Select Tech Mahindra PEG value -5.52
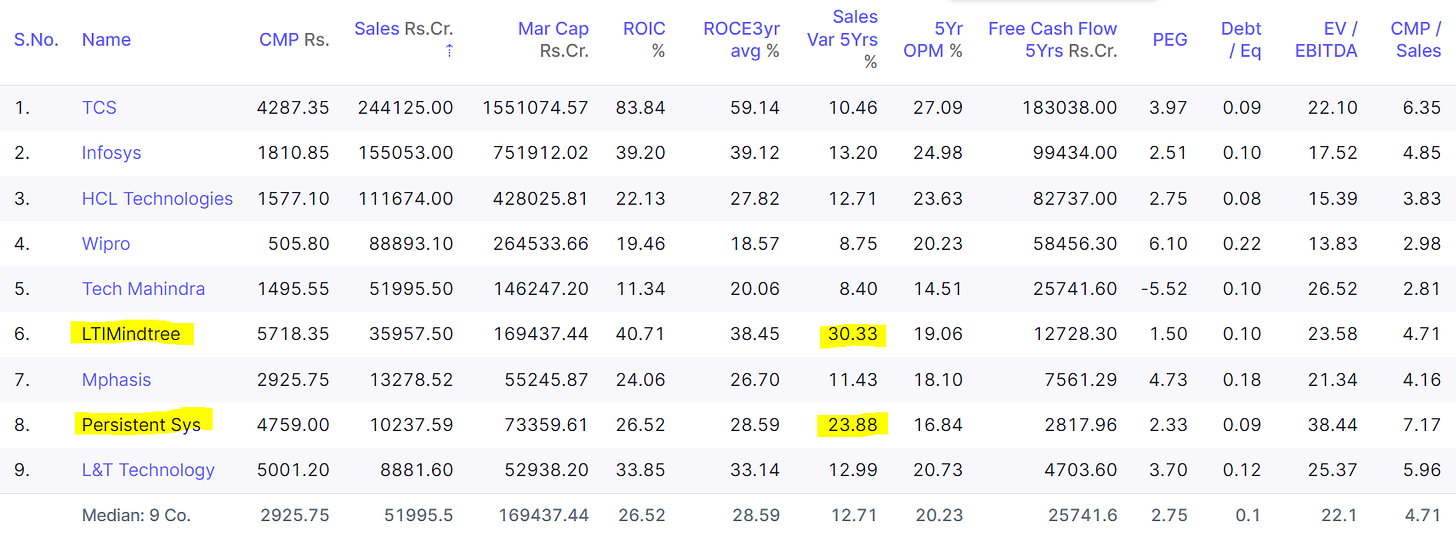Image resolution: width=1456 pixels, height=544 pixels. (1164, 289)
